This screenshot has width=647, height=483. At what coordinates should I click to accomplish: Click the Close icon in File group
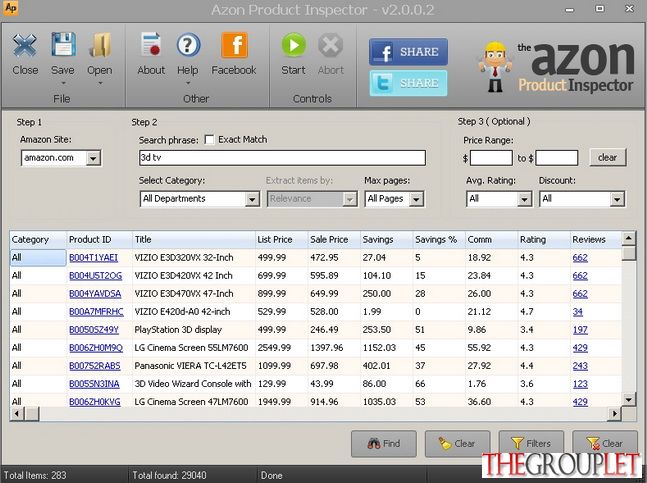(25, 45)
